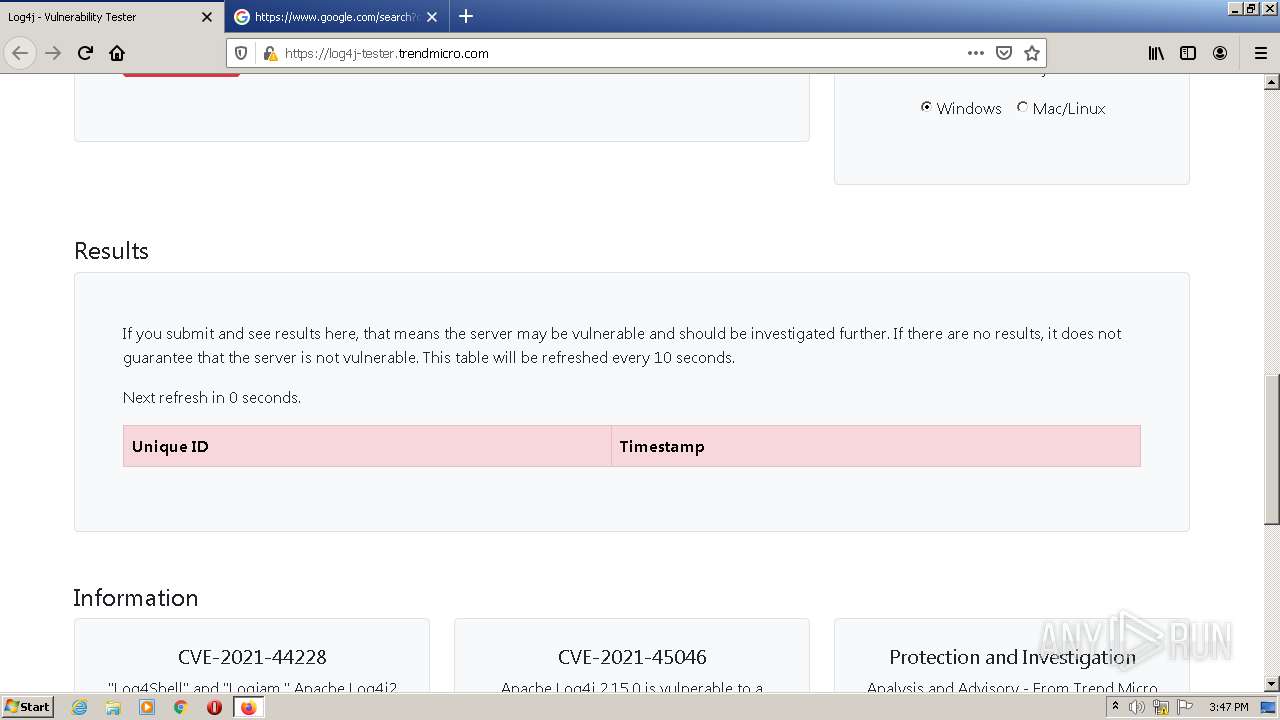Launch Internet Explorer from taskbar
Screen dimensions: 1280x720
coord(79,707)
